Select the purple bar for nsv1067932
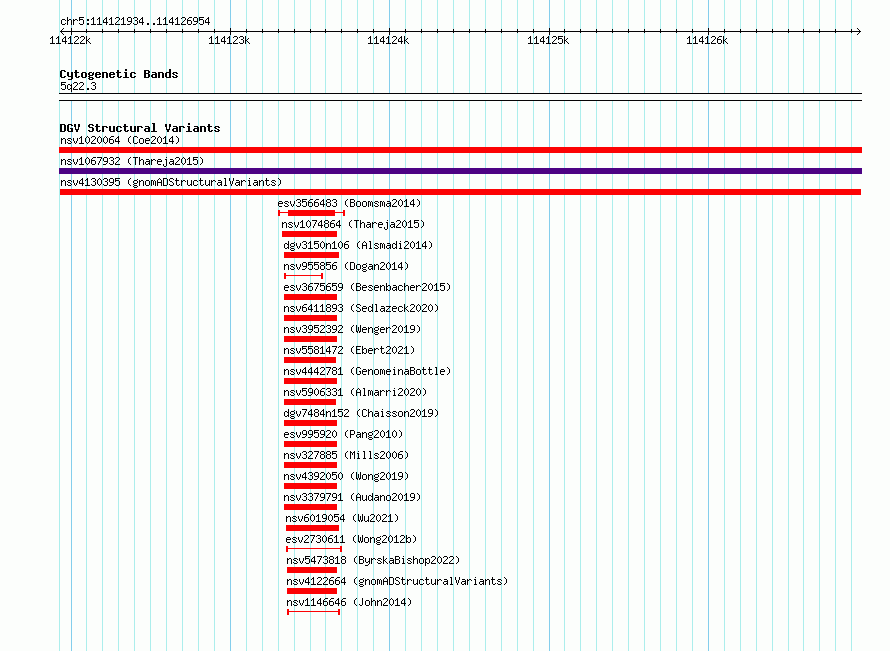The width and height of the screenshot is (890, 651). point(460,171)
